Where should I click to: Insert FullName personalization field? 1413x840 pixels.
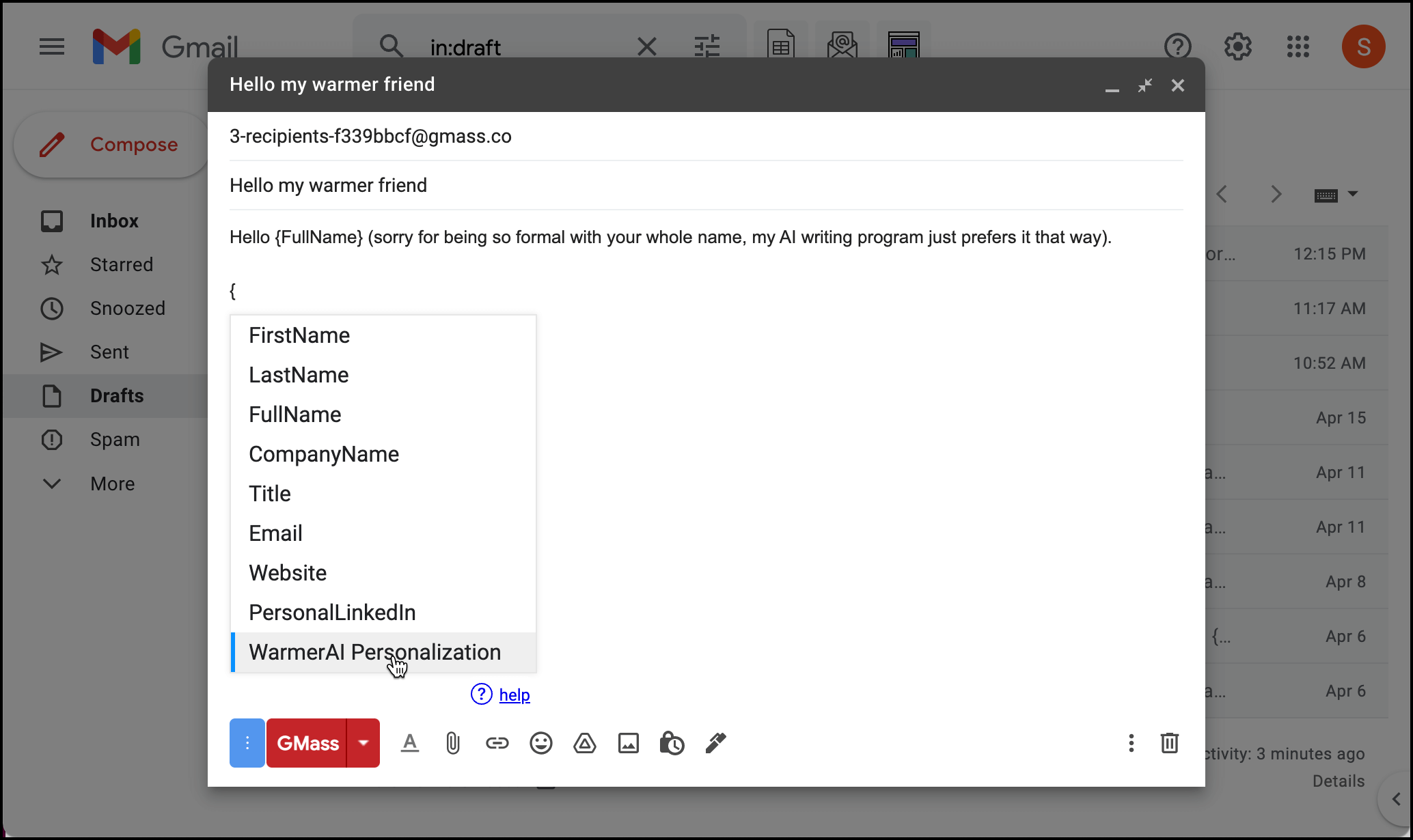(x=383, y=415)
